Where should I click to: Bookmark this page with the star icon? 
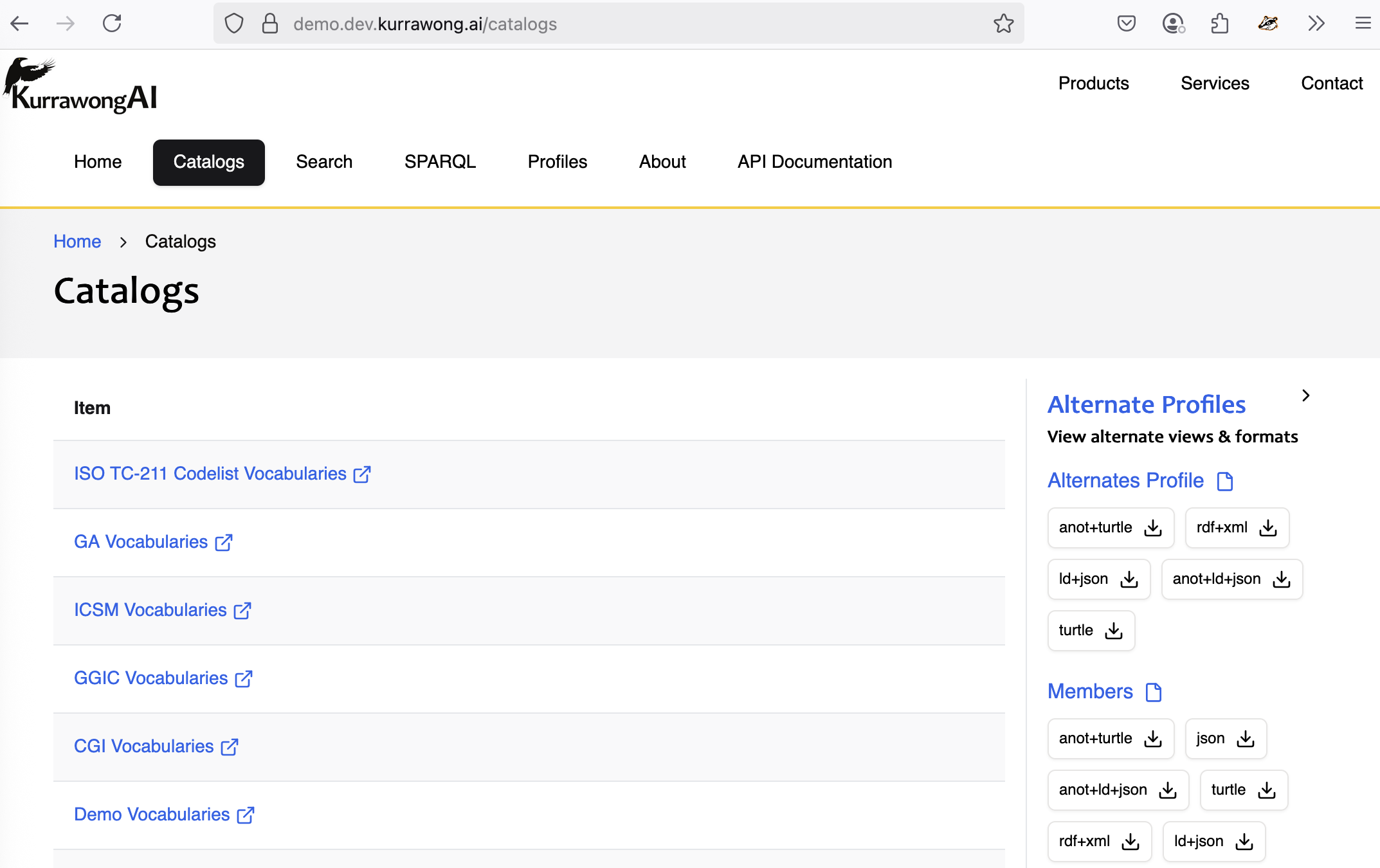coord(1003,24)
